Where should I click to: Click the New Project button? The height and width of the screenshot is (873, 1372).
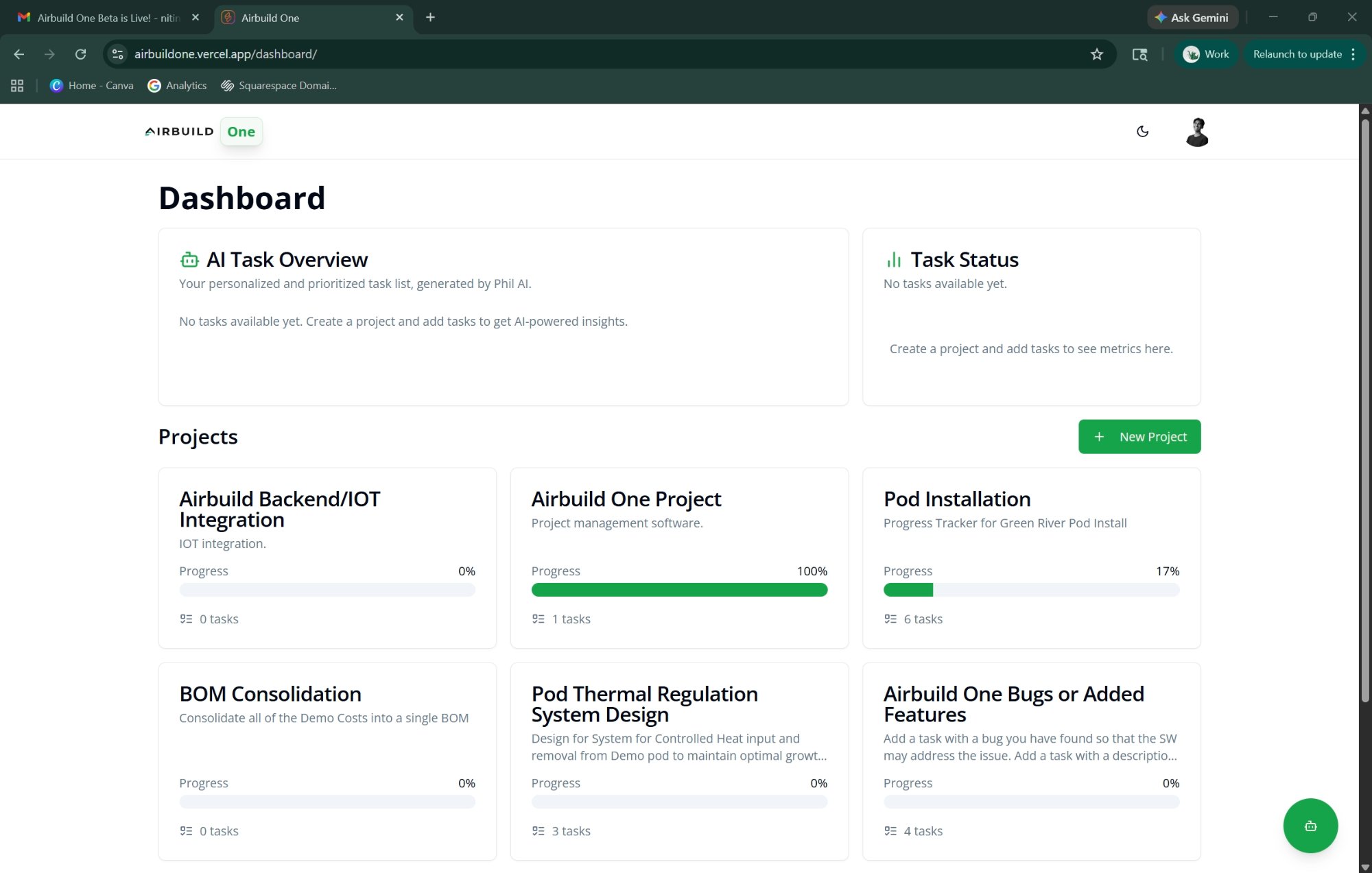pos(1139,436)
